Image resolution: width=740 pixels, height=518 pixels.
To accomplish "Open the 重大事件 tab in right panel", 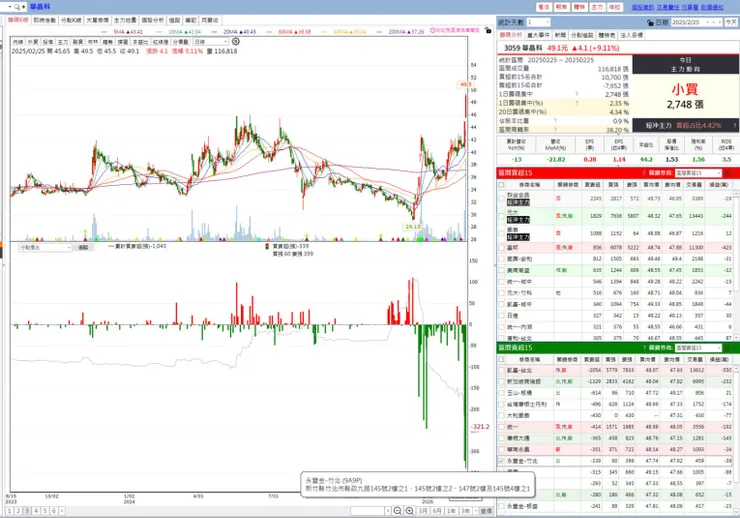I will click(538, 35).
